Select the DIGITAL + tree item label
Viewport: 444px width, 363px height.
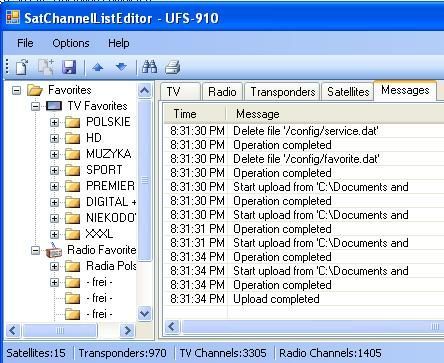tap(111, 202)
